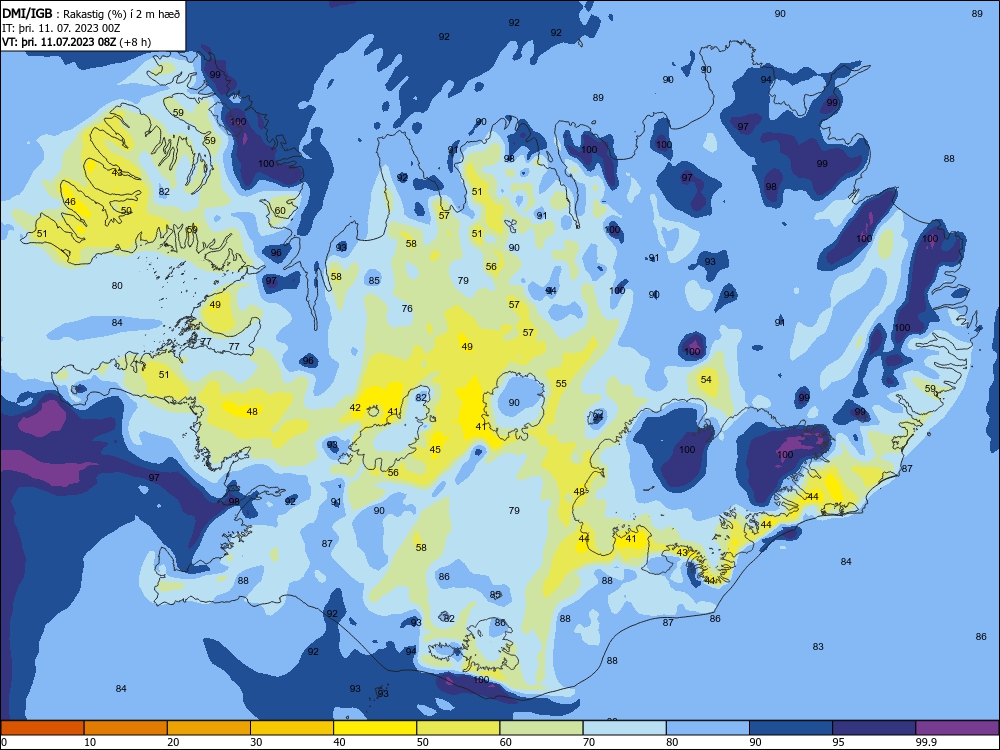1000x750 pixels.
Task: Click the humidity value '60' on the map
Action: (280, 210)
